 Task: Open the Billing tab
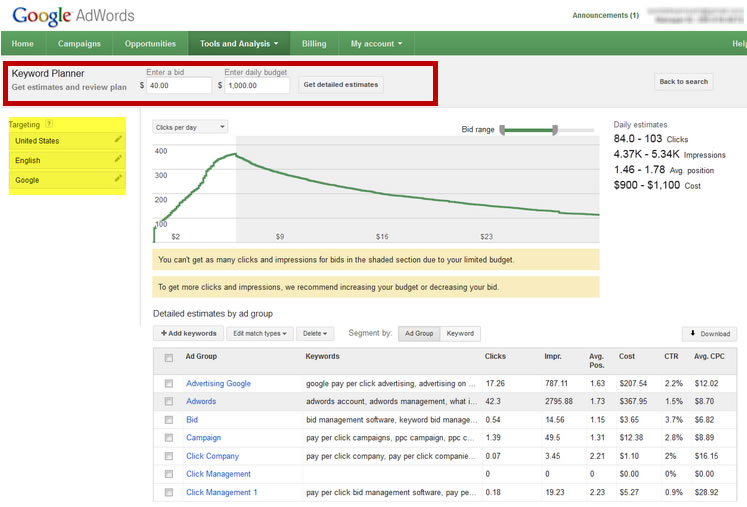314,43
